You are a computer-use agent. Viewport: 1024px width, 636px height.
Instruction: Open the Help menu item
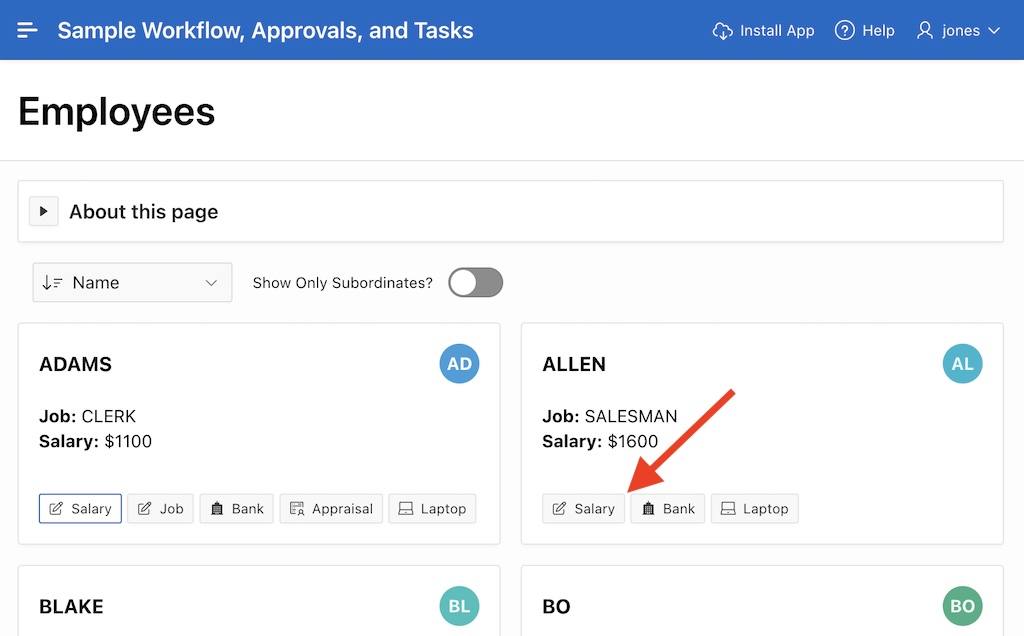pyautogui.click(x=877, y=31)
